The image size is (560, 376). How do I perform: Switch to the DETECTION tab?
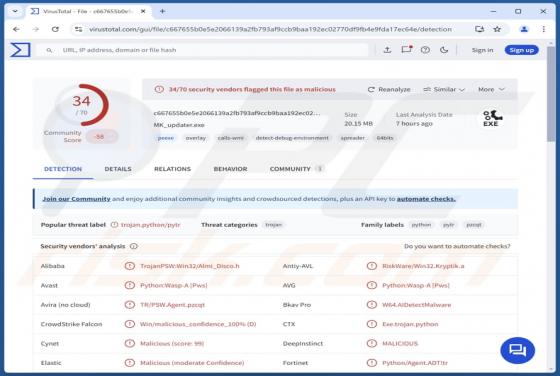(x=63, y=169)
